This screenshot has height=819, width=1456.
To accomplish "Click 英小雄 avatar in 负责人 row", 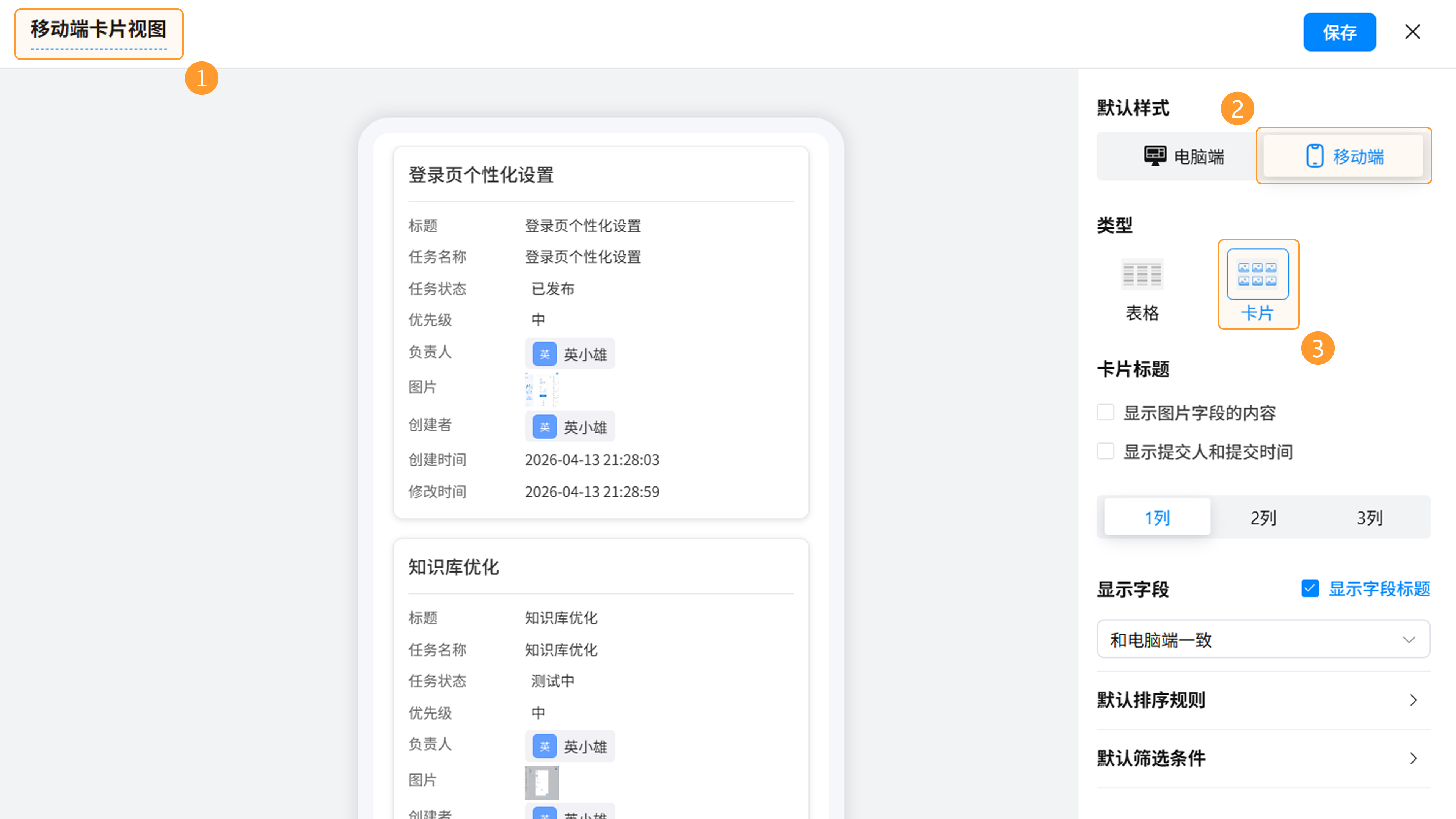I will pyautogui.click(x=544, y=355).
